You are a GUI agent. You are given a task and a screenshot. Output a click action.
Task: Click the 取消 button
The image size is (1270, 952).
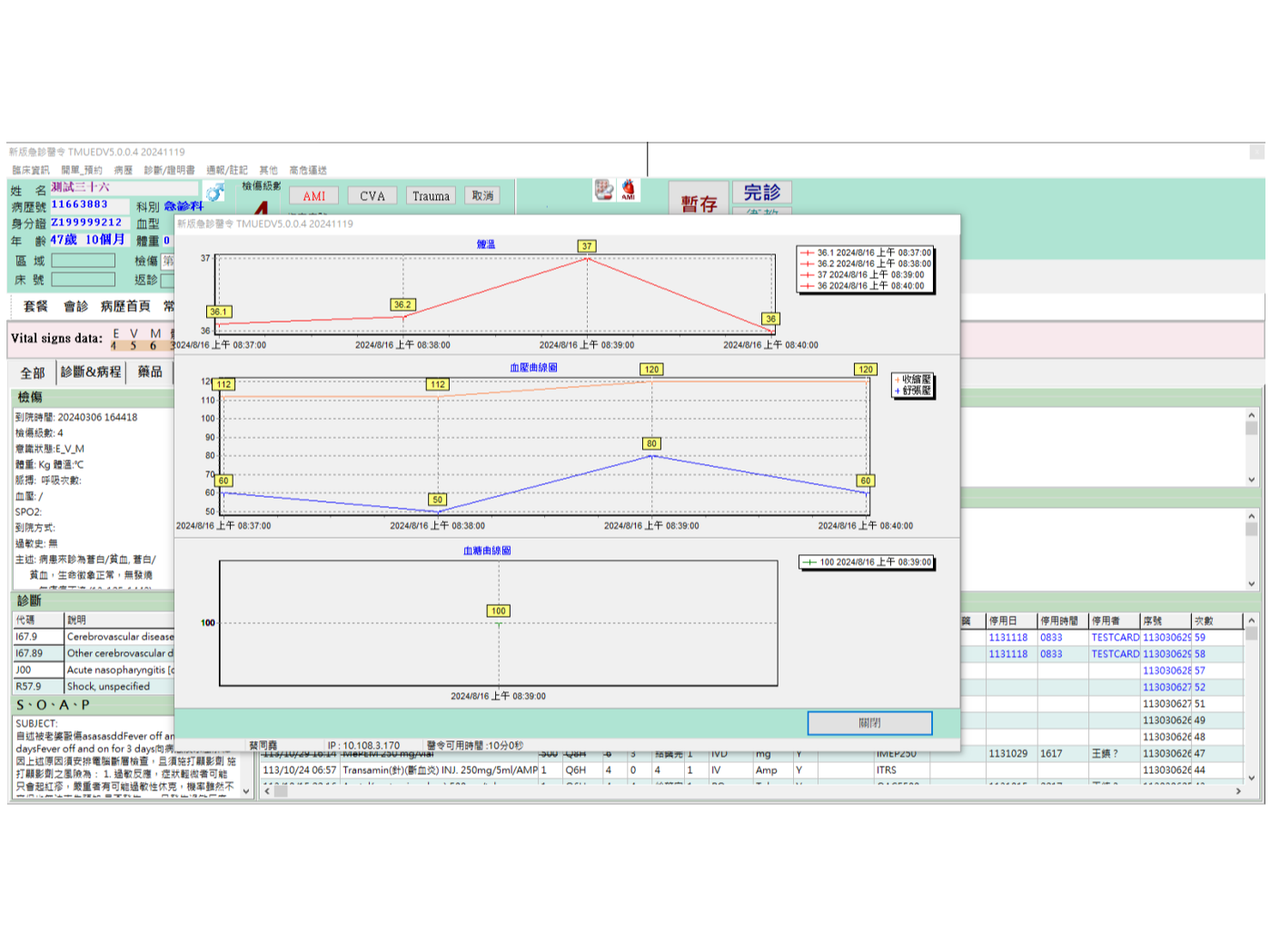482,195
